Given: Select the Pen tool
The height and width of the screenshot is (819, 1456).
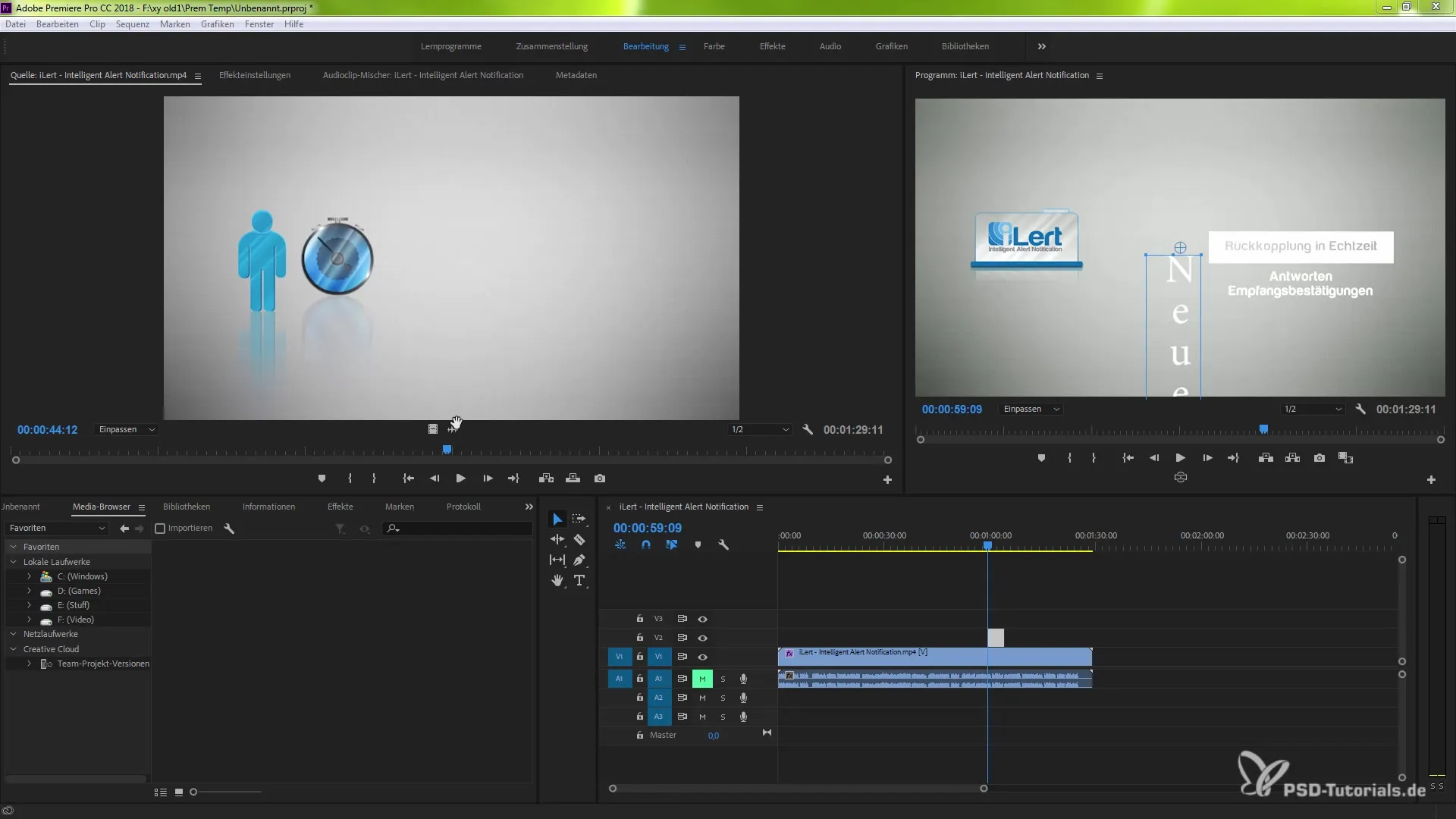Looking at the screenshot, I should (579, 560).
